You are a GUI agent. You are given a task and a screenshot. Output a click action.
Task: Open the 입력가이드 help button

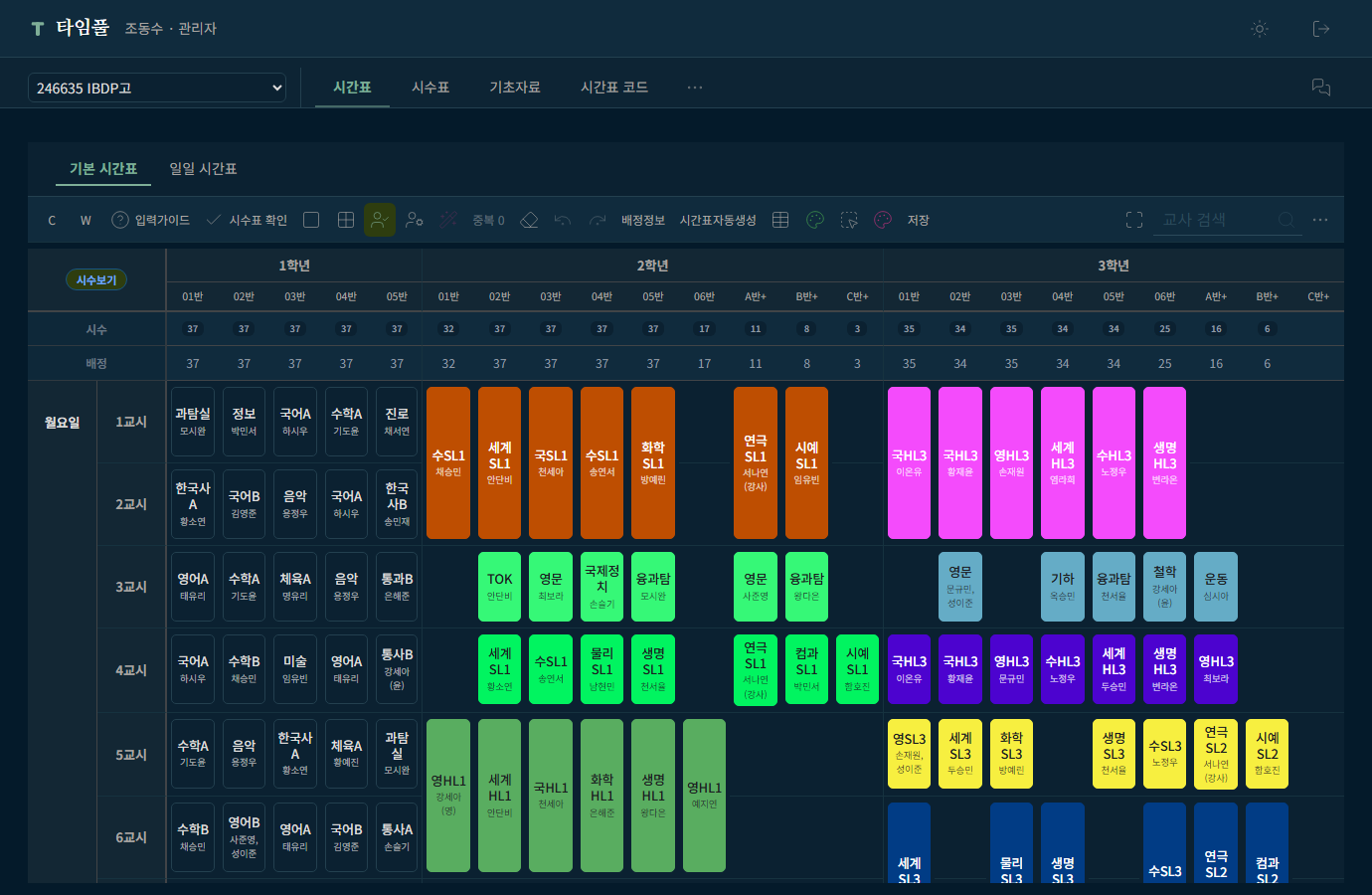pos(150,220)
